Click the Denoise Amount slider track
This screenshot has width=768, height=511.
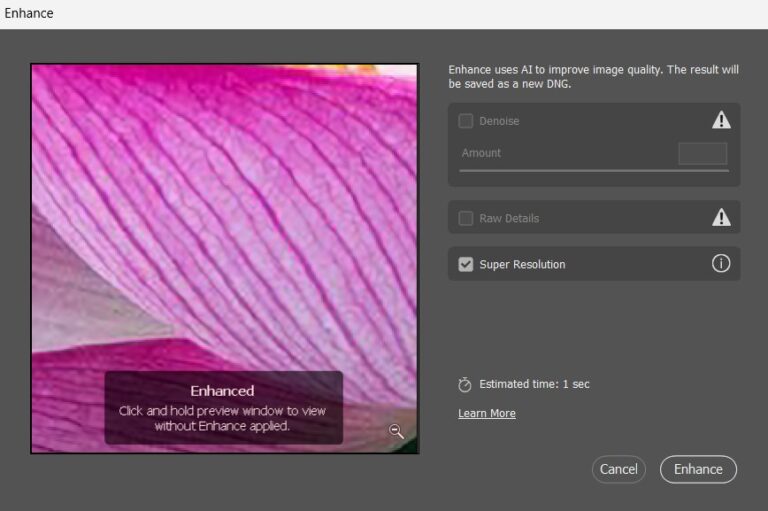coord(594,170)
